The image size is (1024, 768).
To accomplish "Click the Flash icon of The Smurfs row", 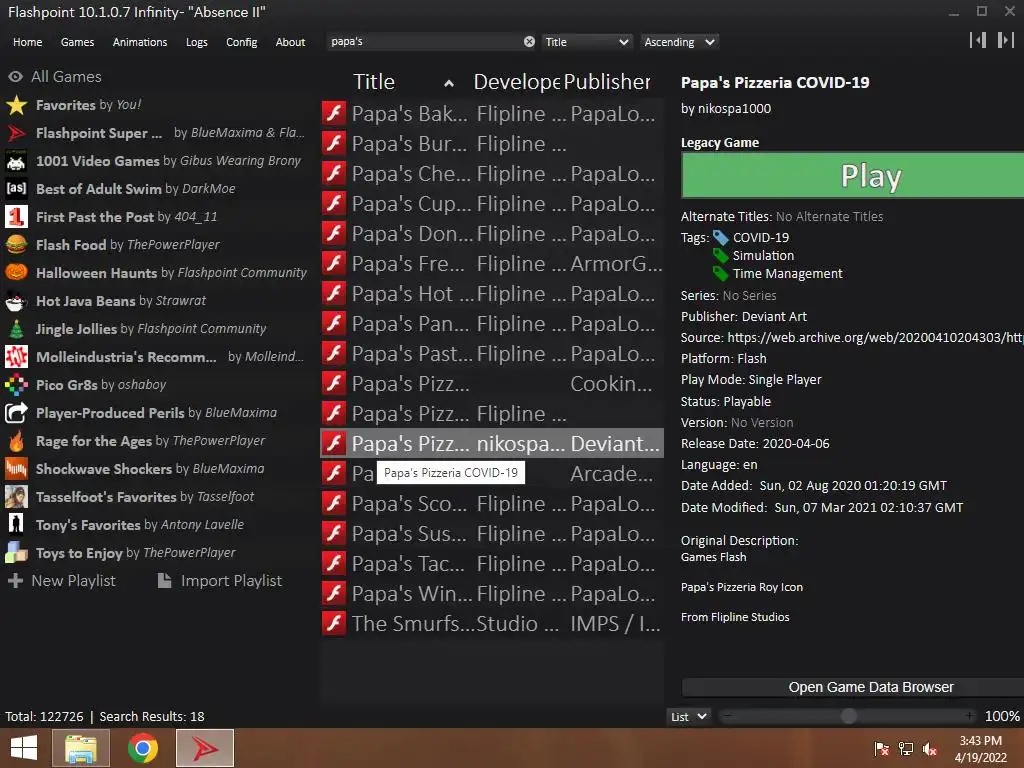I will pyautogui.click(x=334, y=623).
